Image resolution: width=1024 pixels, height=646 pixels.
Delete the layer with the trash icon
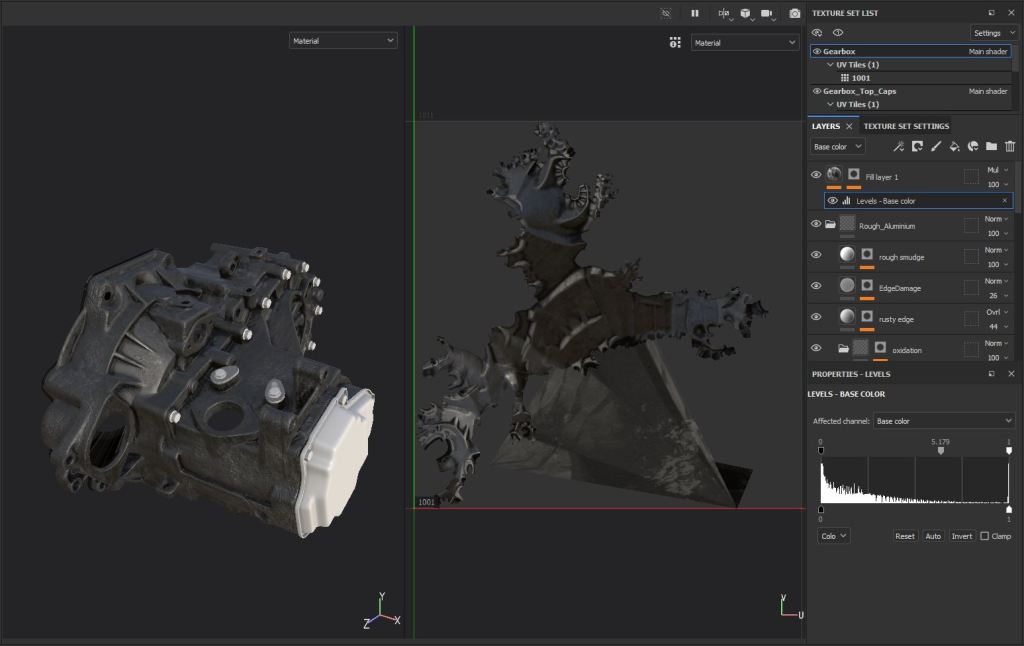coord(1010,147)
